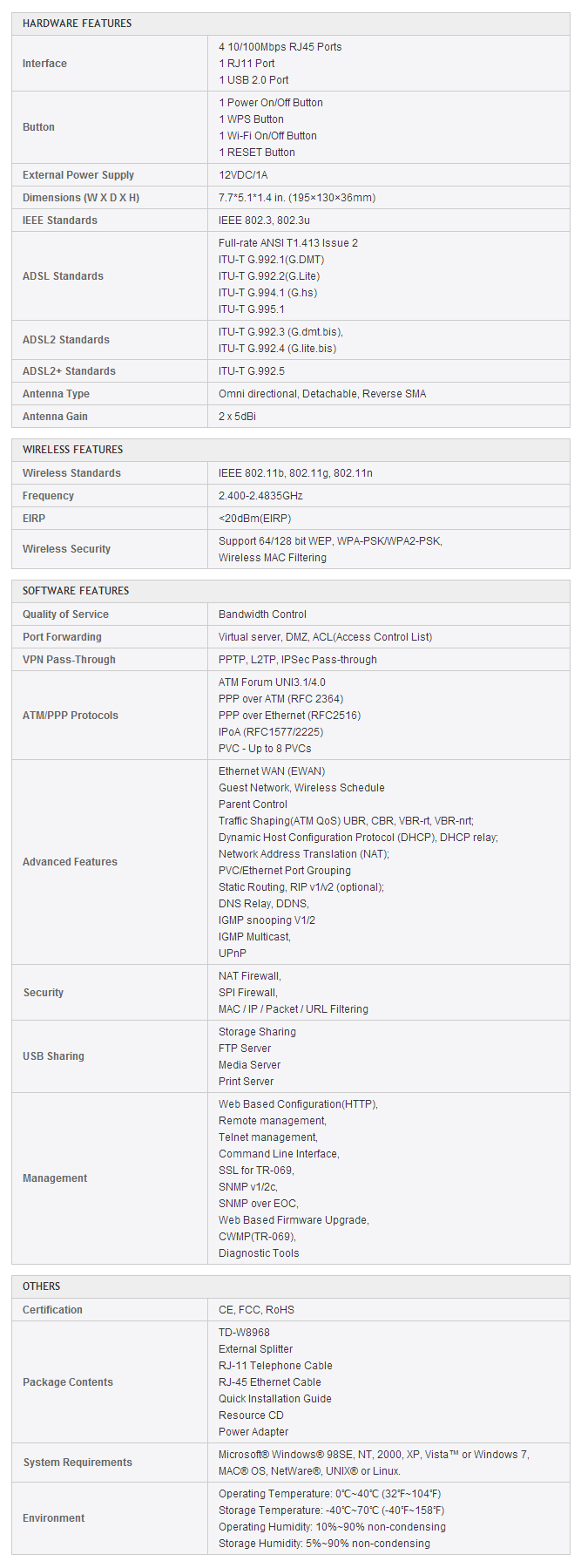Select the ADSL Standards row label
Viewport: 581px width, 1568px height.
click(x=63, y=276)
